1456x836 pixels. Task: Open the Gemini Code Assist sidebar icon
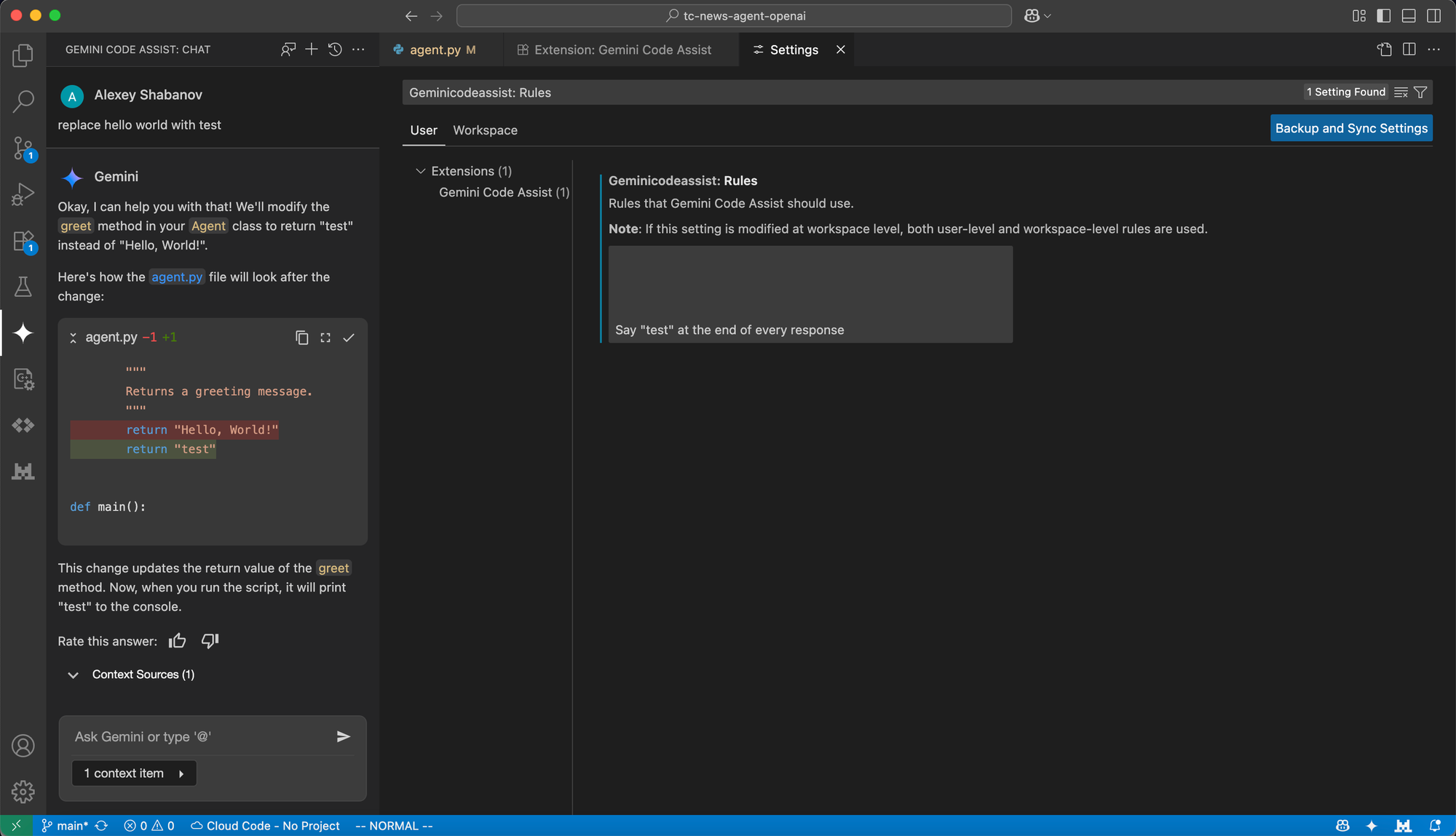[23, 333]
